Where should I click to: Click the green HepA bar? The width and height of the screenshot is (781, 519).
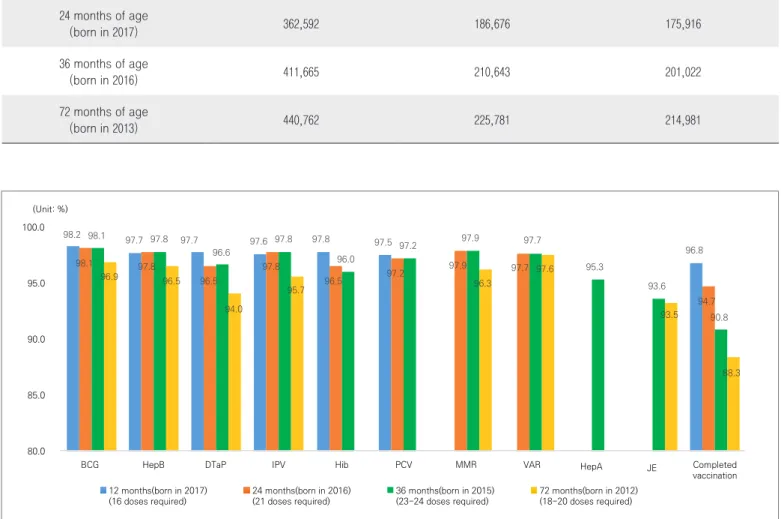click(598, 365)
